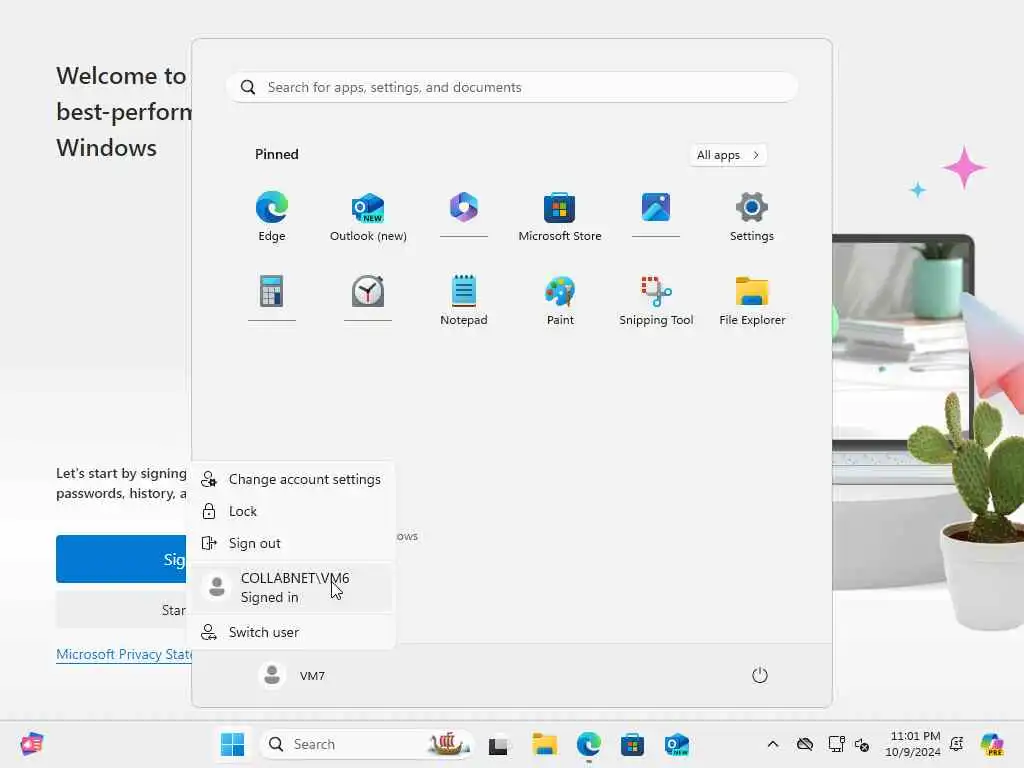Expand All apps list
This screenshot has width=1024, height=768.
[x=728, y=155]
